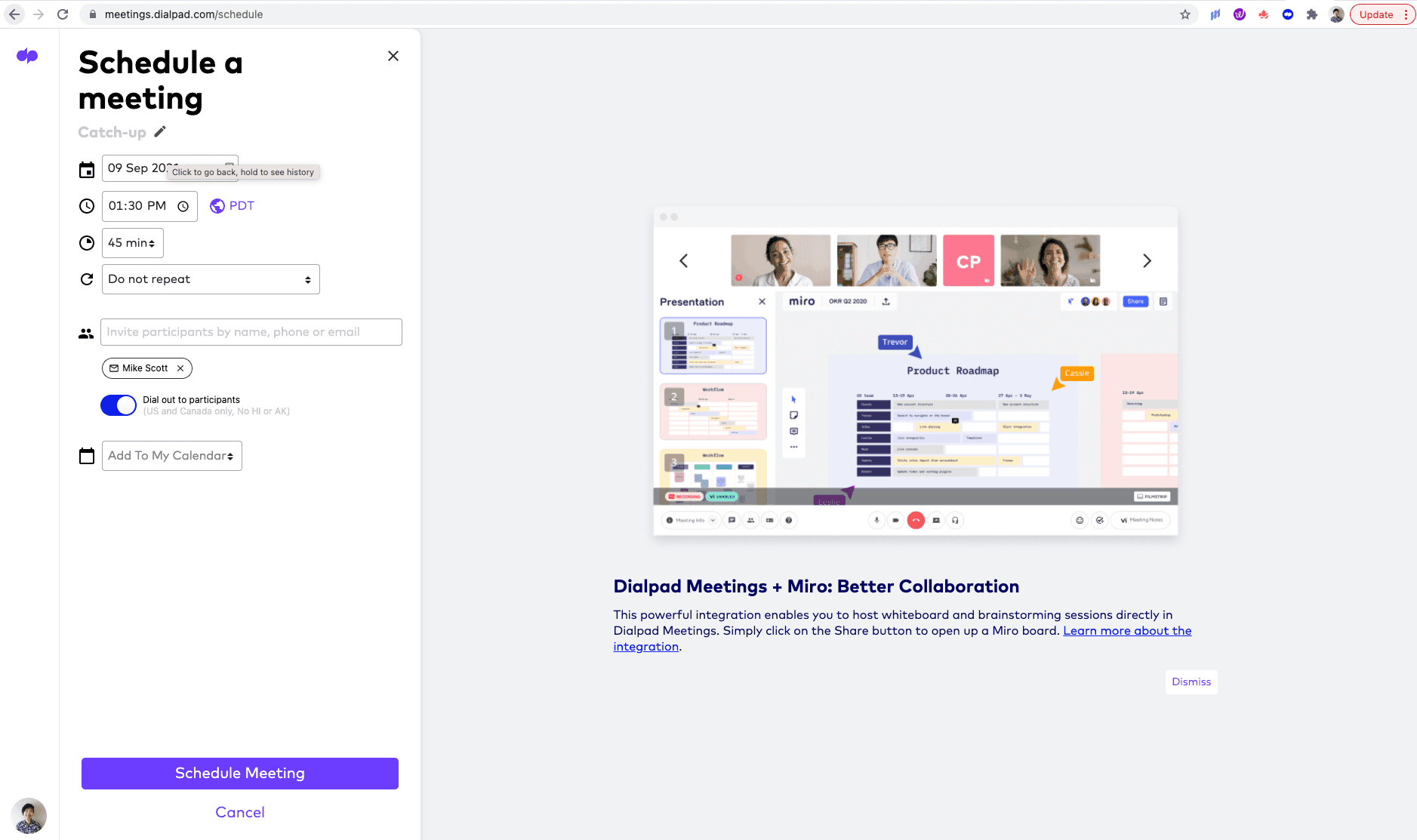This screenshot has height=840, width=1417.
Task: Click the user avatar at bottom left
Action: coord(29,815)
